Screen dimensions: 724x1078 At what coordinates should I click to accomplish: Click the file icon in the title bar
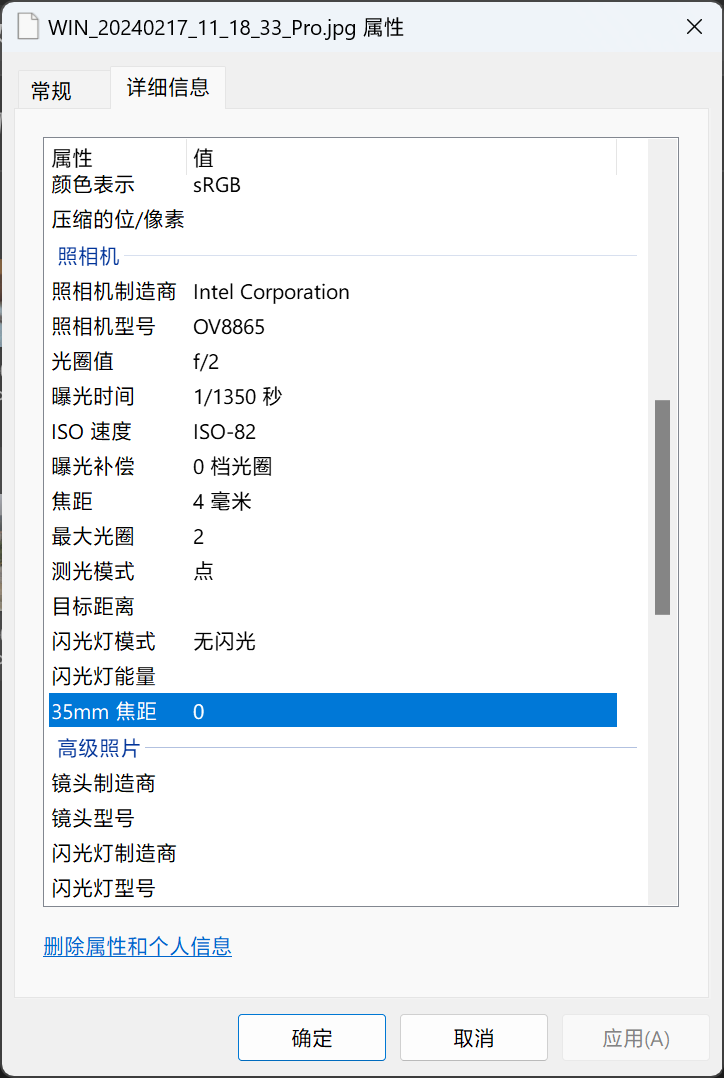pyautogui.click(x=27, y=27)
